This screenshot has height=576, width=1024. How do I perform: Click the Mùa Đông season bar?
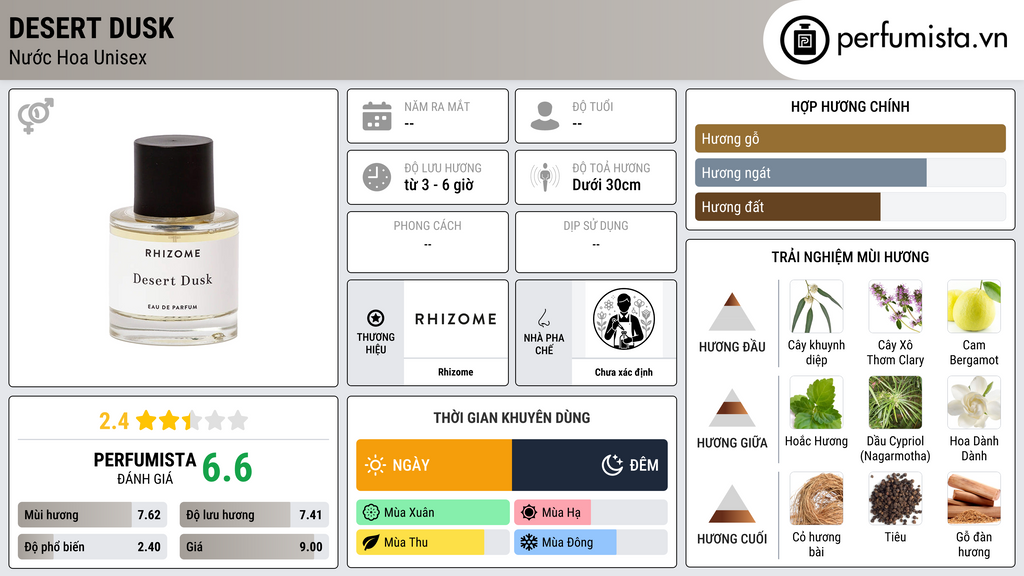tap(591, 542)
